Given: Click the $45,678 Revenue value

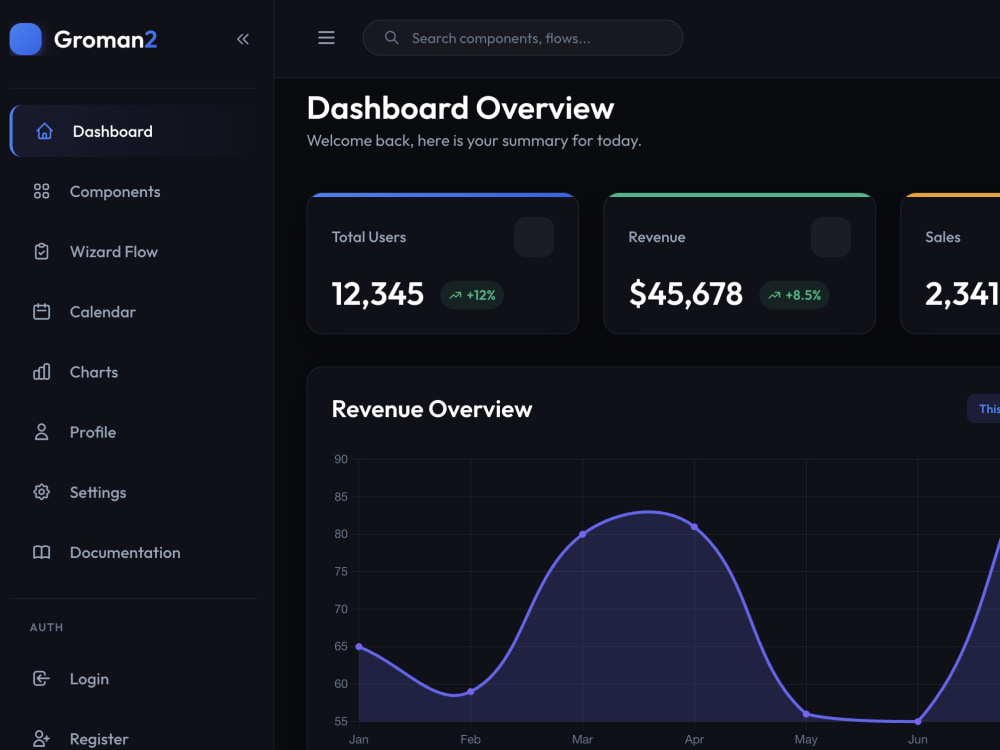Looking at the screenshot, I should (686, 294).
